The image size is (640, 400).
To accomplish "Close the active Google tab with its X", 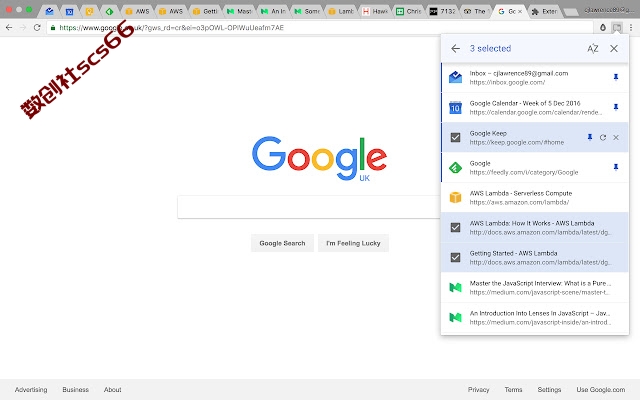I will [x=520, y=11].
